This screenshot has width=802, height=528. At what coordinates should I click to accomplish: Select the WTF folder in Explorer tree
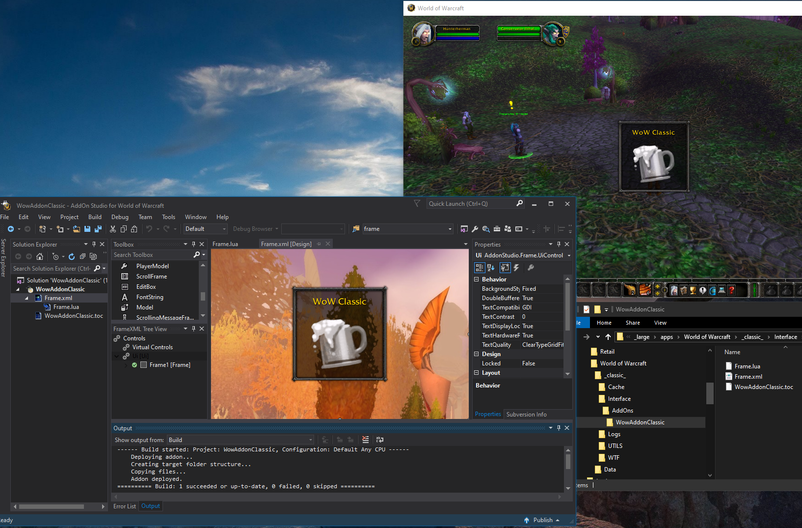pyautogui.click(x=613, y=457)
